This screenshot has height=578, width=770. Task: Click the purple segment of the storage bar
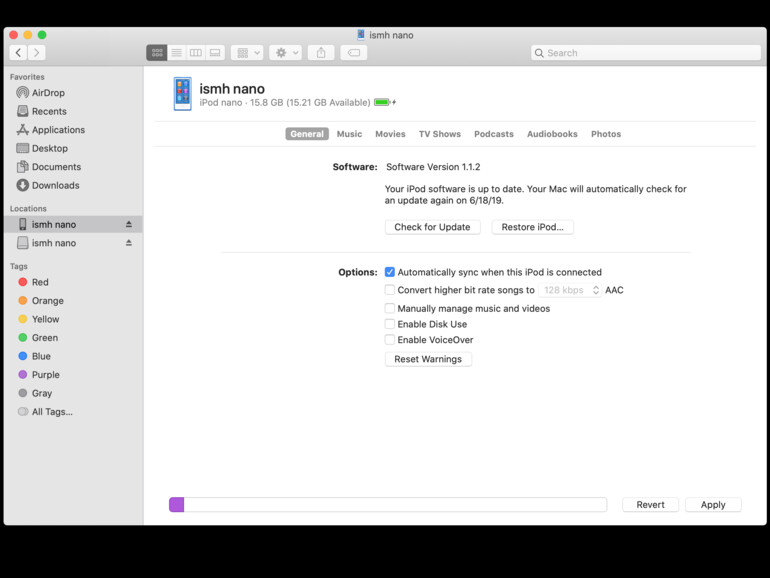coord(177,504)
